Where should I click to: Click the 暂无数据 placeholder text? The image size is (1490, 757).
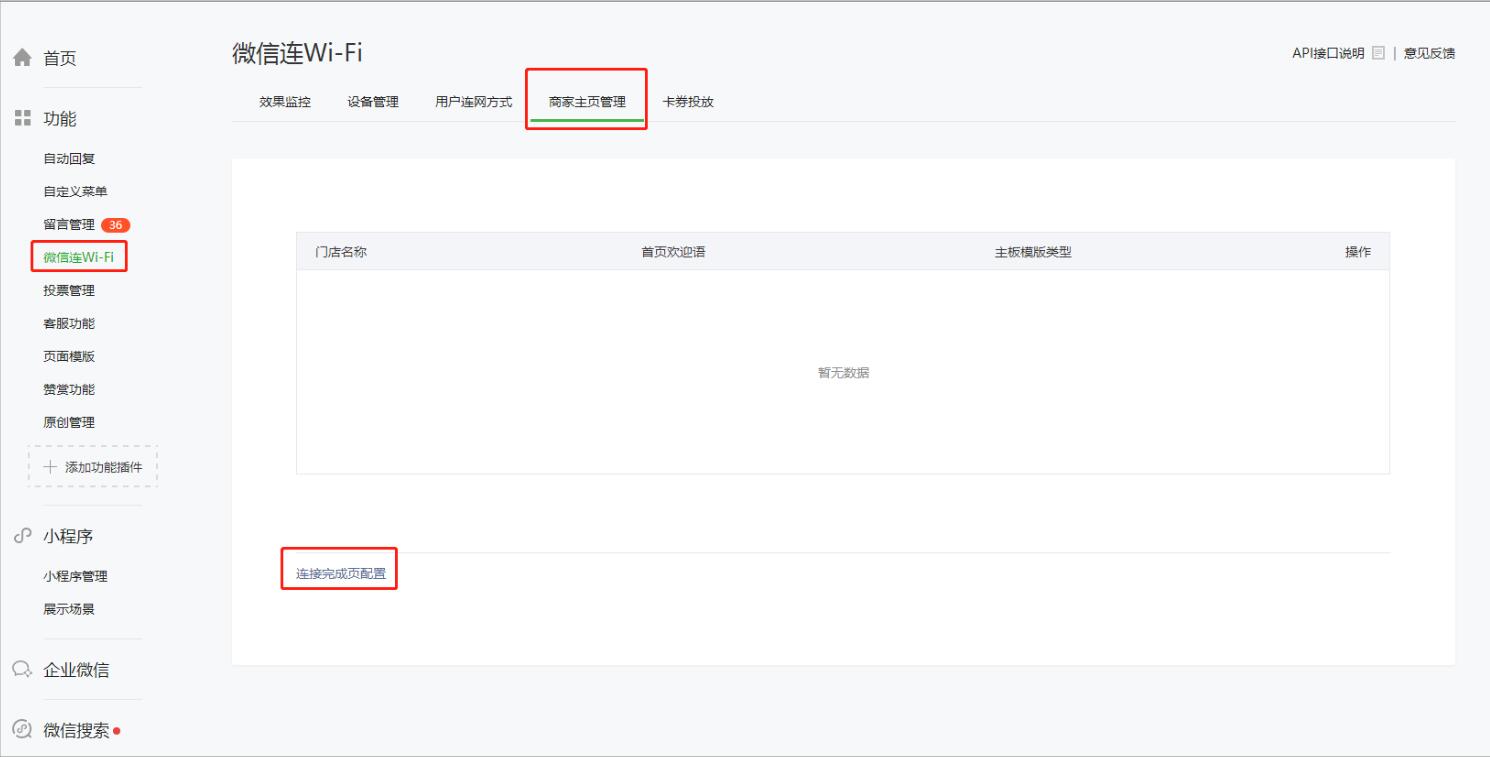pos(843,373)
